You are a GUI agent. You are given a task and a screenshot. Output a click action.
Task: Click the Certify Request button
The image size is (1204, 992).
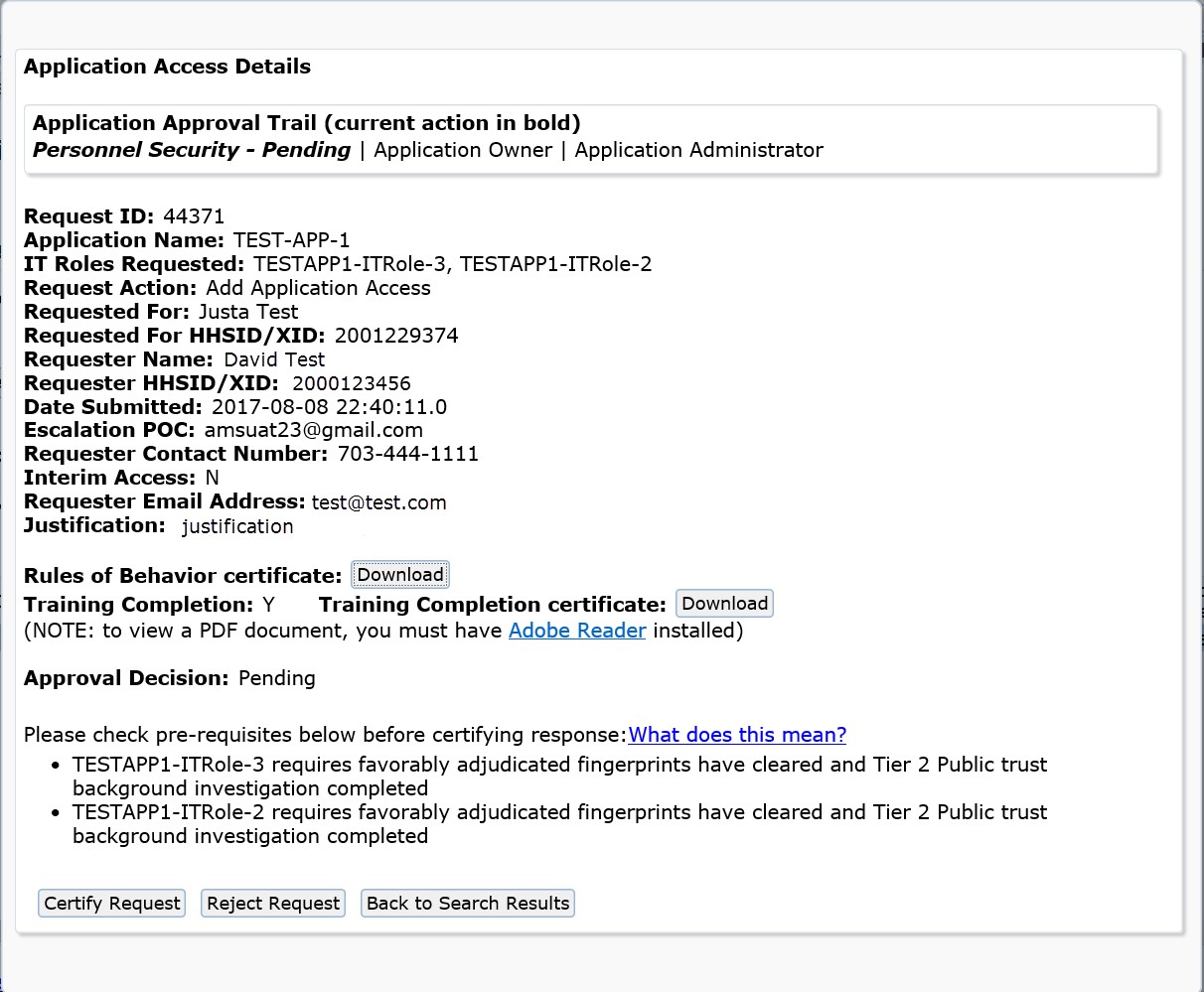coord(112,903)
